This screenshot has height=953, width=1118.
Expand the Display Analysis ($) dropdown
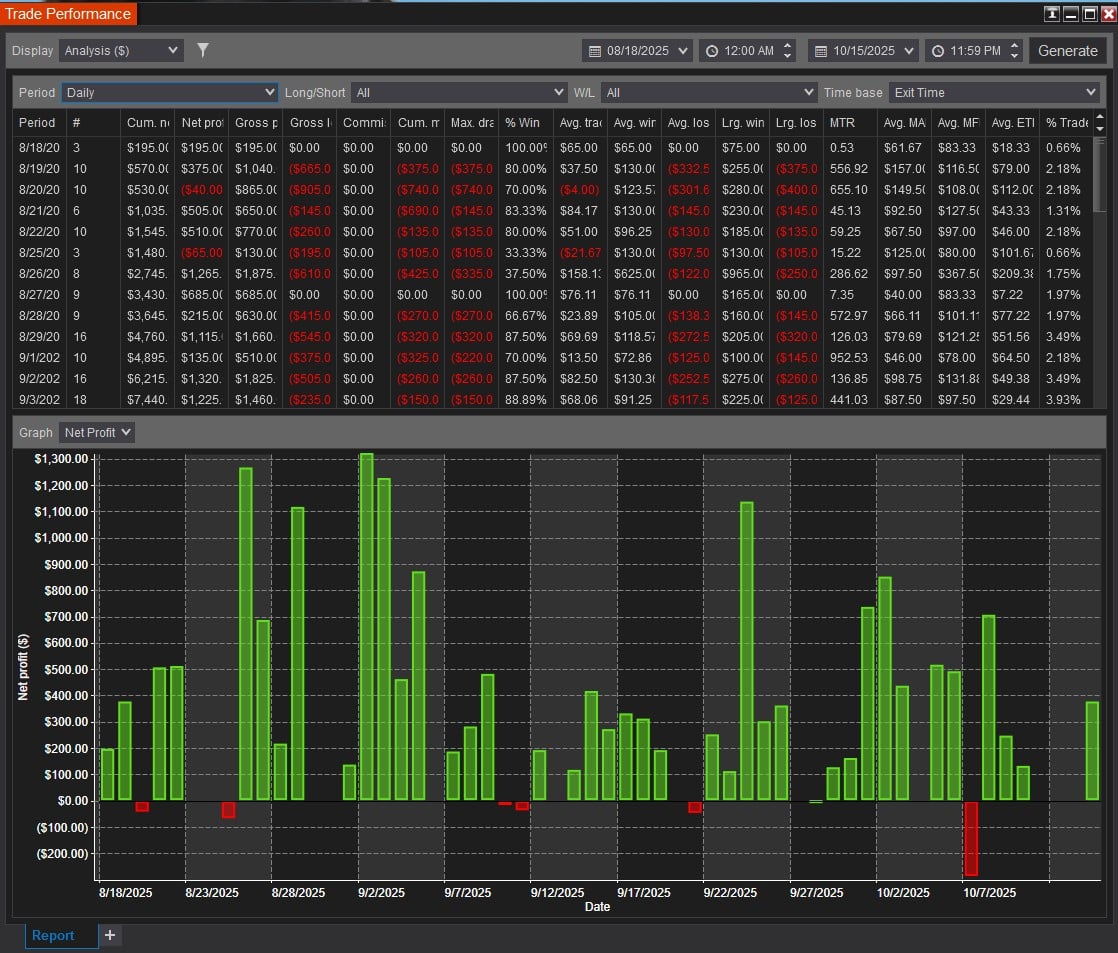click(x=121, y=50)
